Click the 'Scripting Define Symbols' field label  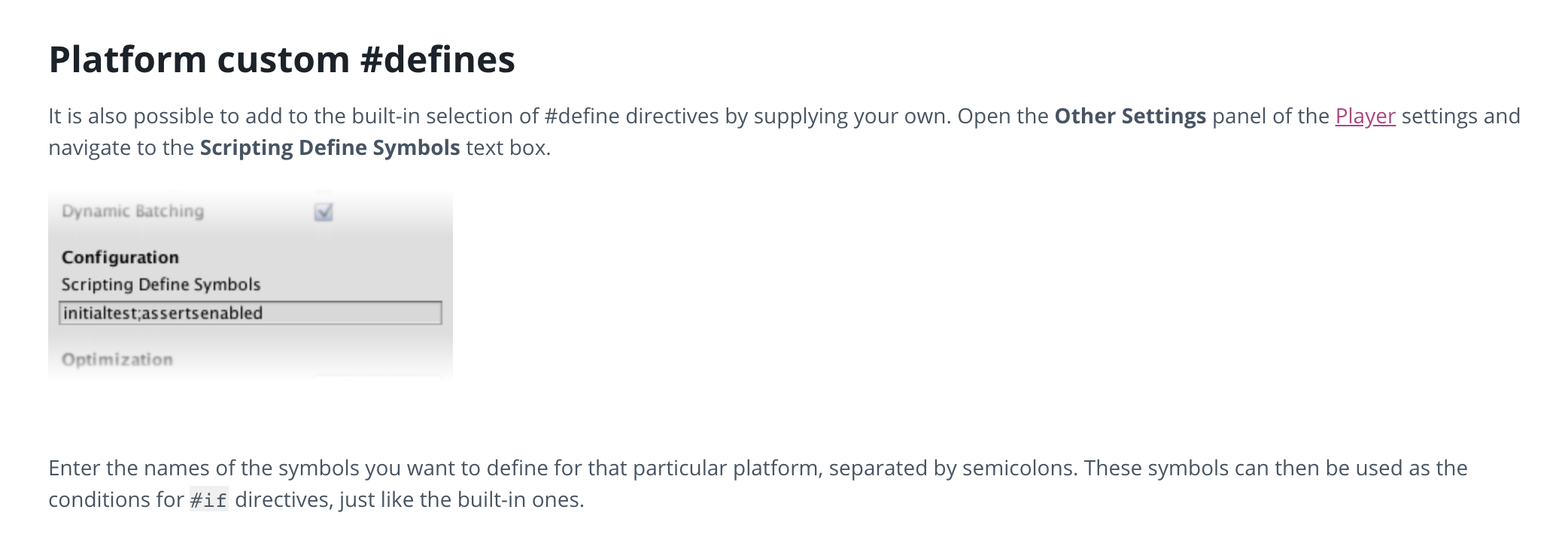tap(161, 284)
